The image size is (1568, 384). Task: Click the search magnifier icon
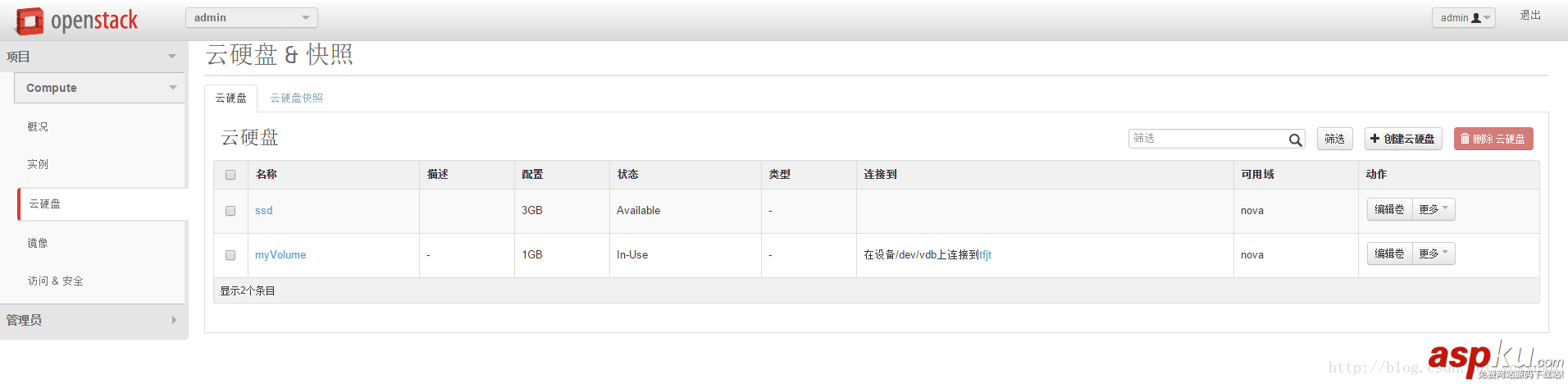coord(1295,140)
